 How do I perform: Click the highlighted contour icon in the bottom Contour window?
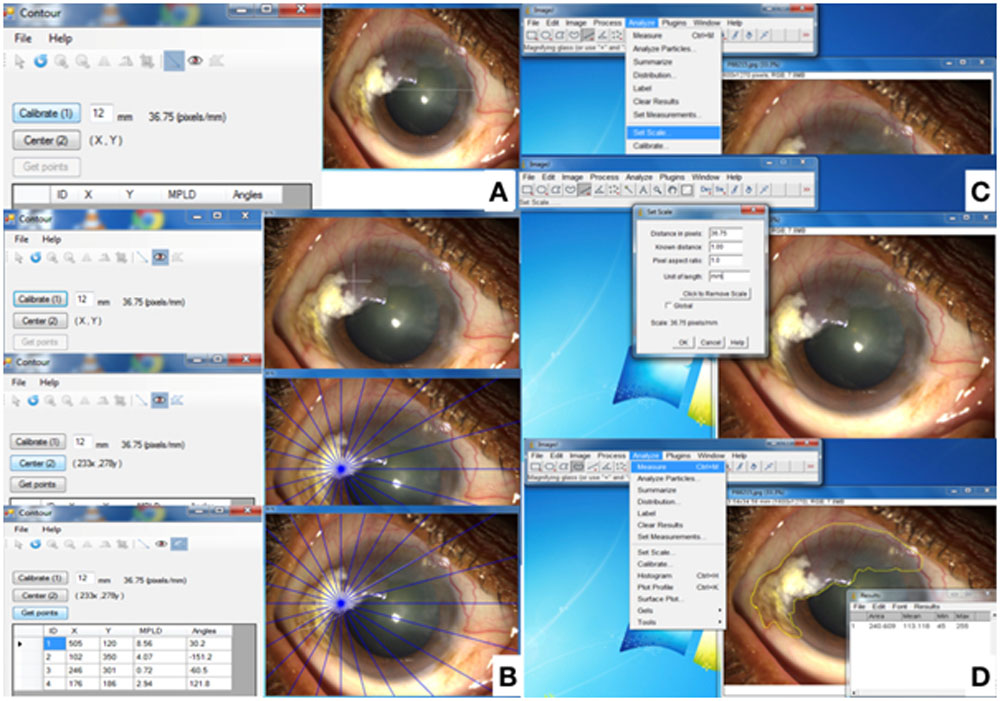179,544
